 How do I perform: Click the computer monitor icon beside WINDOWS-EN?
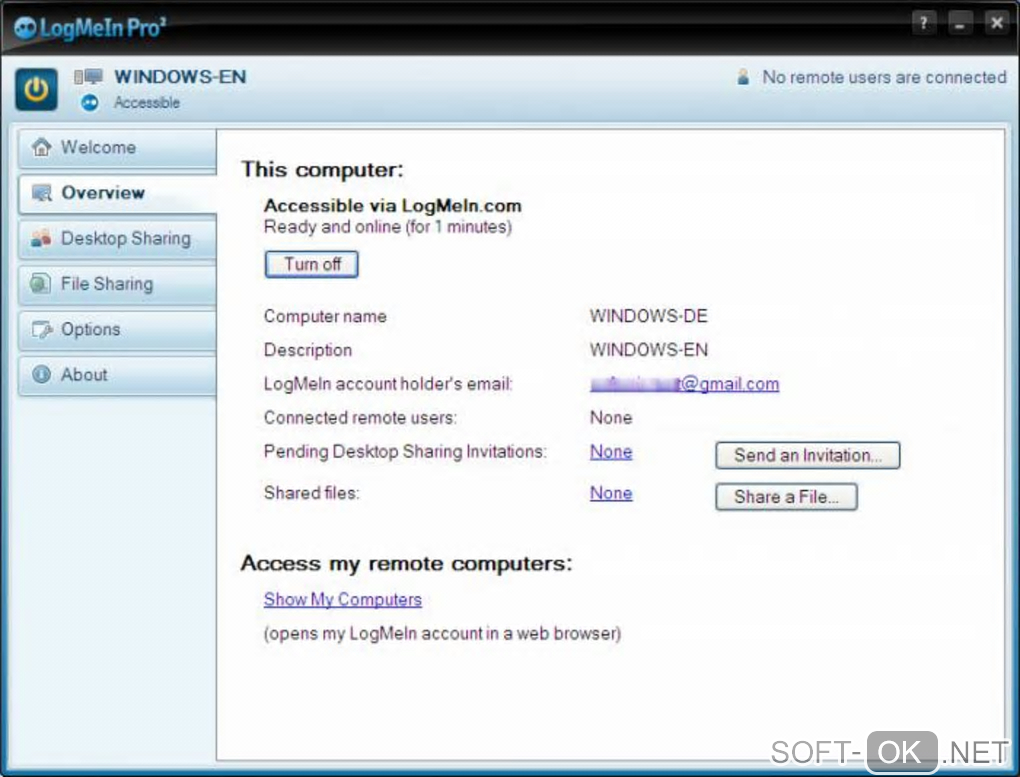(88, 77)
